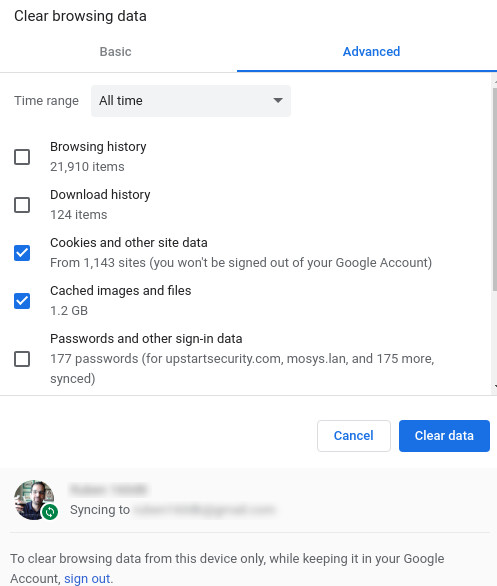
Task: Select the Advanced tab
Action: tap(371, 52)
